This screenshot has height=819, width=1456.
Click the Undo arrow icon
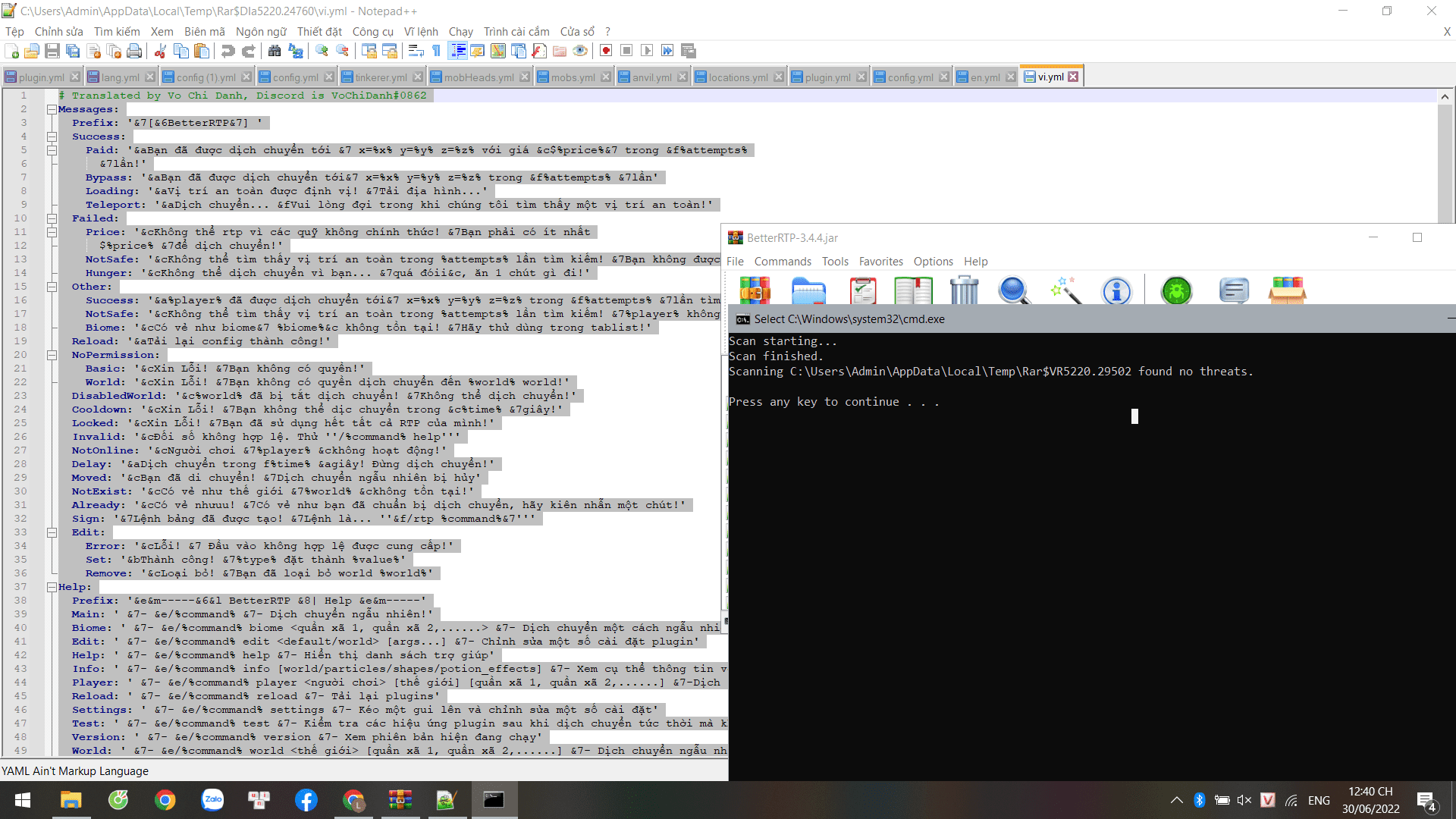point(227,51)
